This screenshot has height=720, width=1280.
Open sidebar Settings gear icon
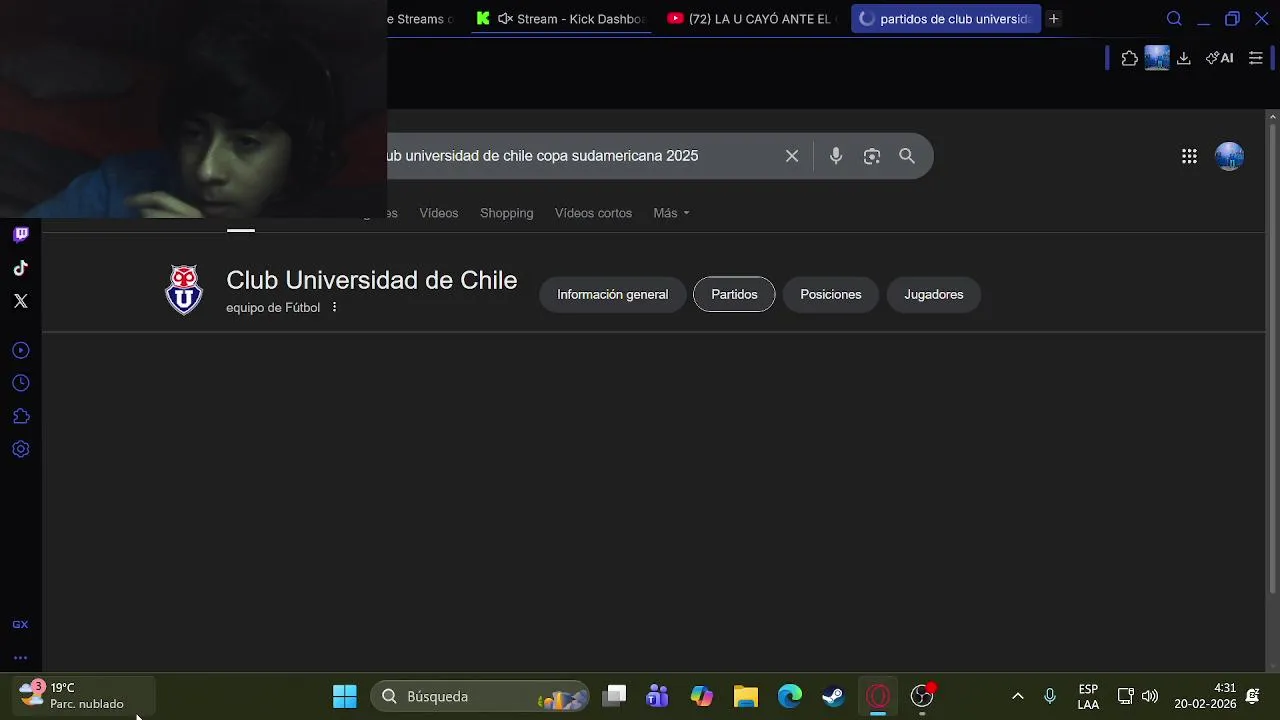point(21,449)
